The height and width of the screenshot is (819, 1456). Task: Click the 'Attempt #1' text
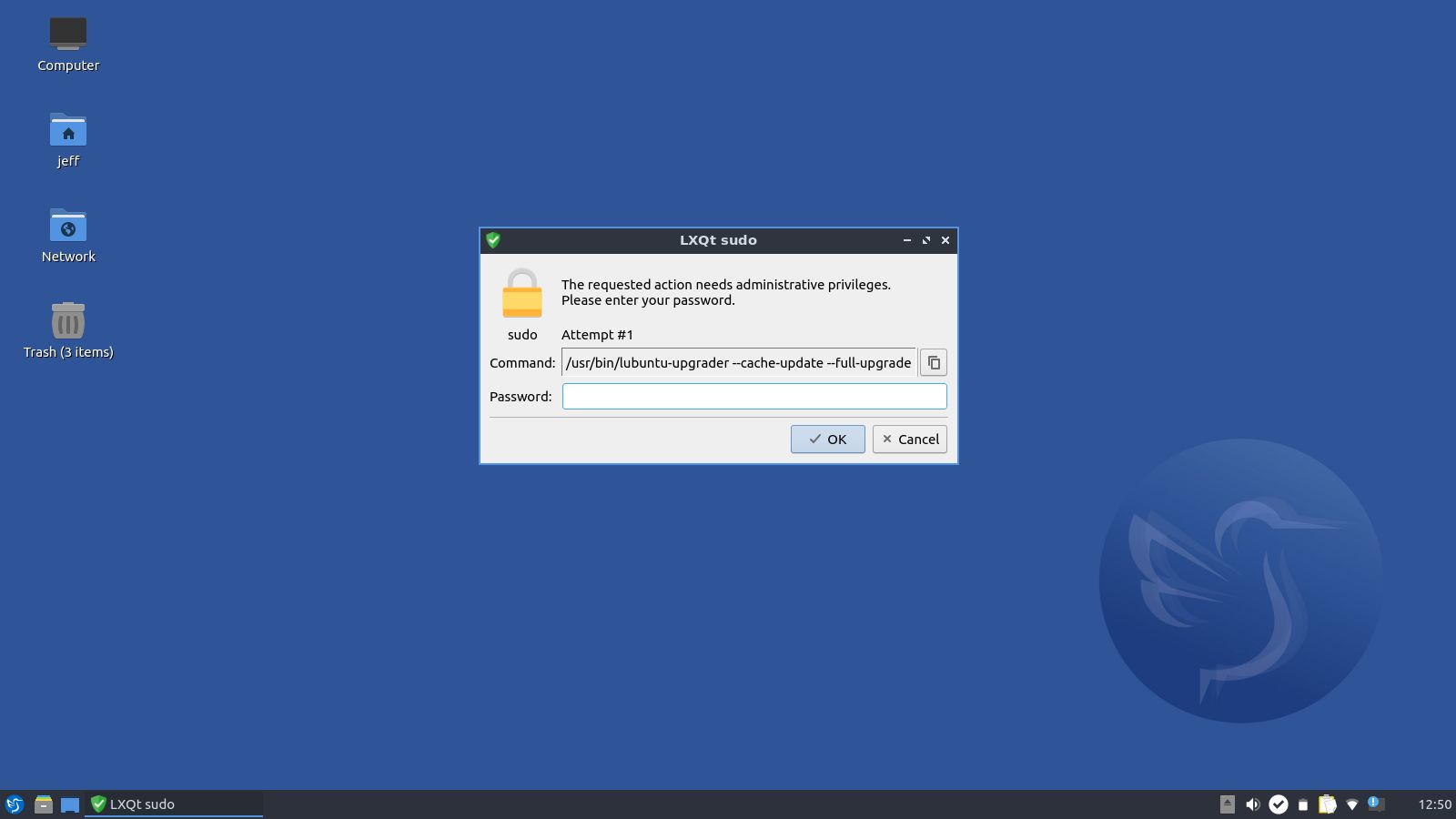coord(597,335)
